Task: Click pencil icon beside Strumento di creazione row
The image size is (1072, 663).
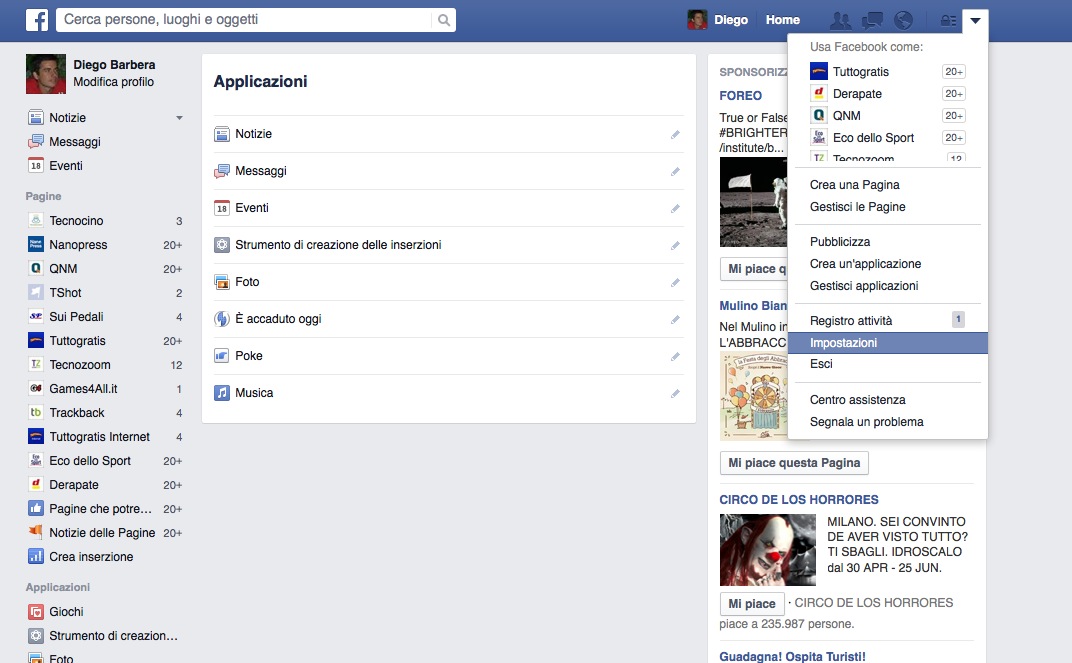Action: pyautogui.click(x=675, y=245)
